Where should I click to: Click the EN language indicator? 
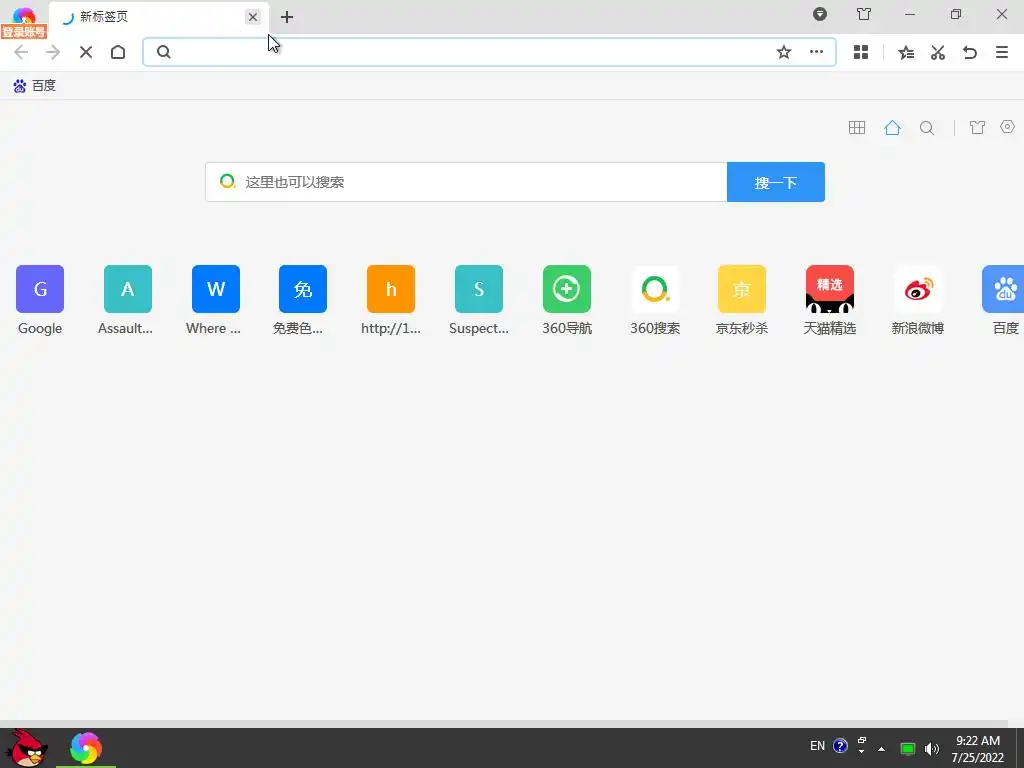pos(818,746)
